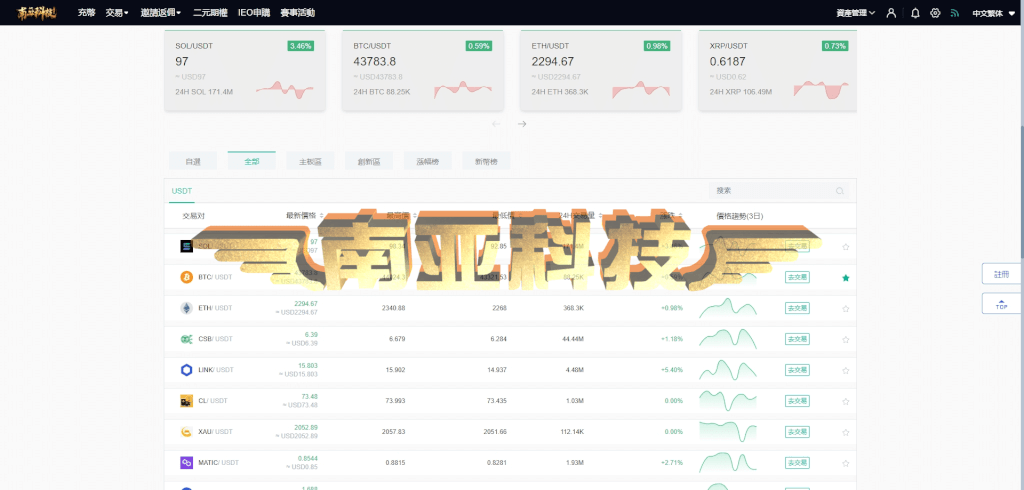Switch to the 全部 tab

point(251,161)
